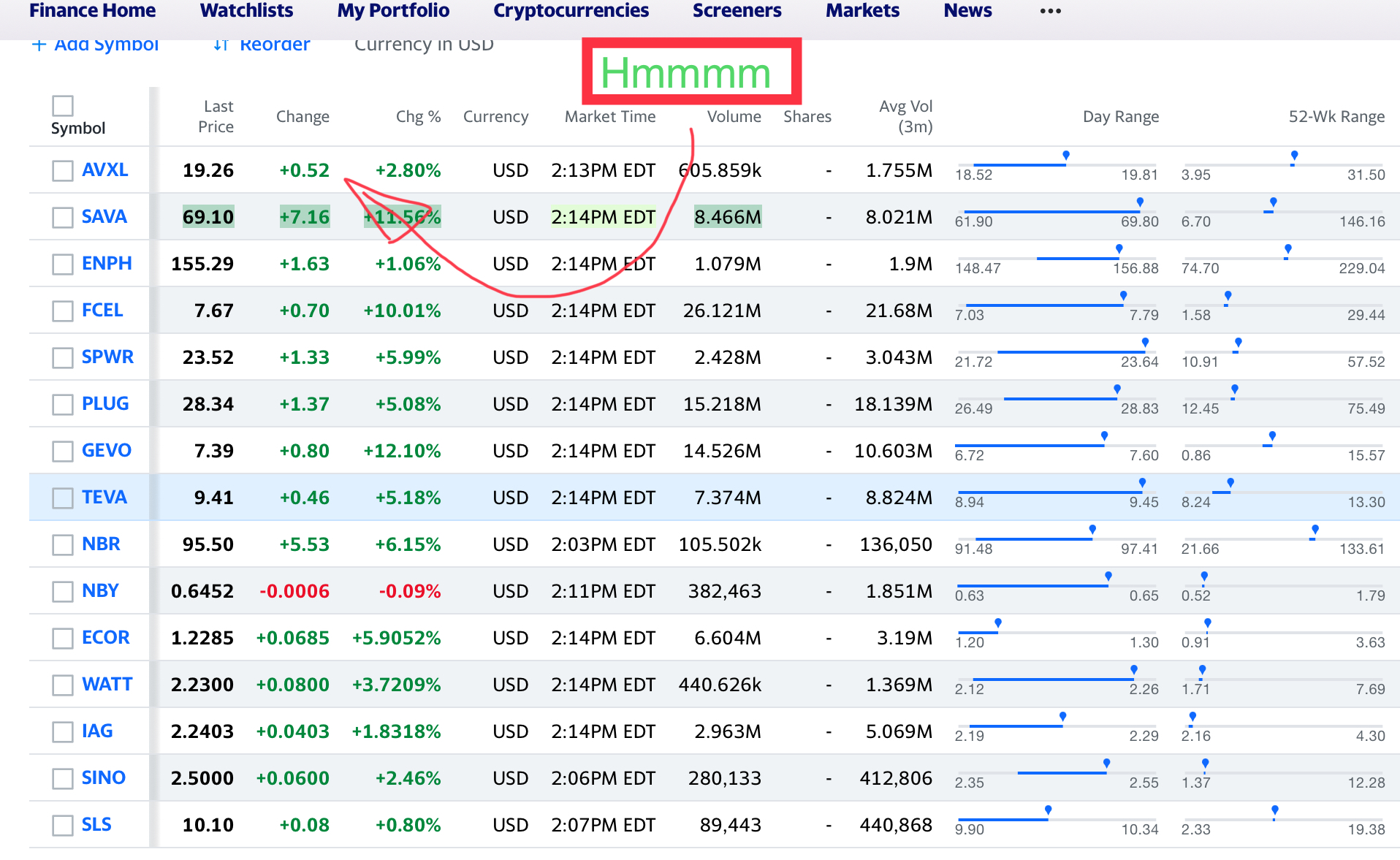
Task: Click the PLUG ticker link
Action: 105,404
